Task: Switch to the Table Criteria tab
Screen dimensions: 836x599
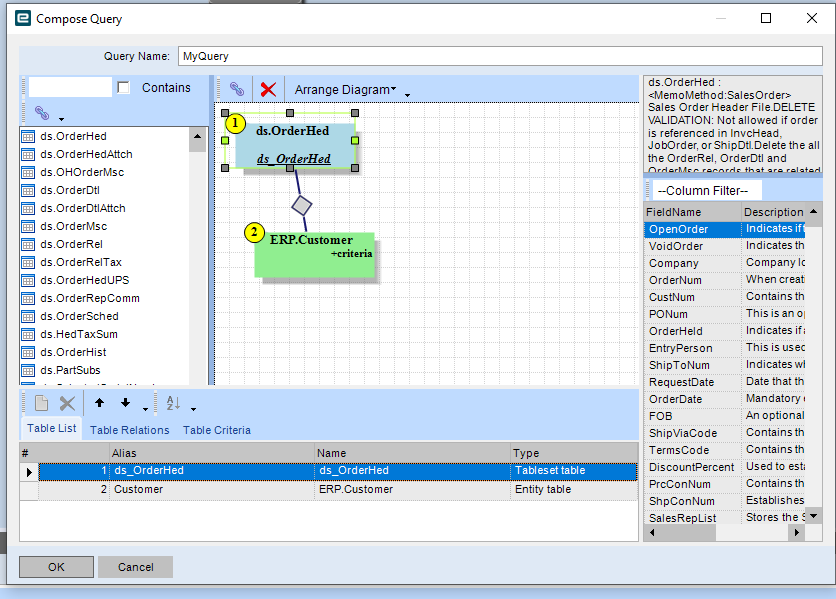Action: click(216, 430)
